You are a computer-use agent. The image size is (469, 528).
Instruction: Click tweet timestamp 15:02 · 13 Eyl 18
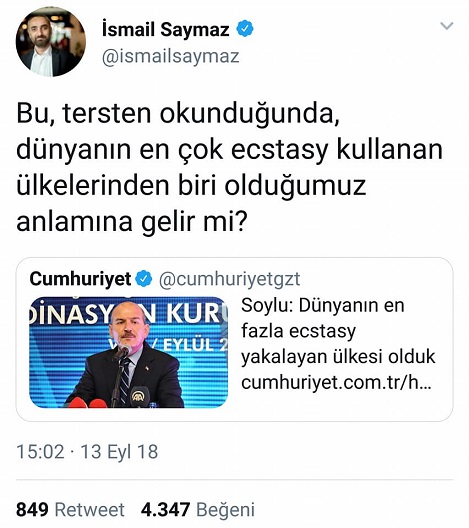tap(87, 452)
